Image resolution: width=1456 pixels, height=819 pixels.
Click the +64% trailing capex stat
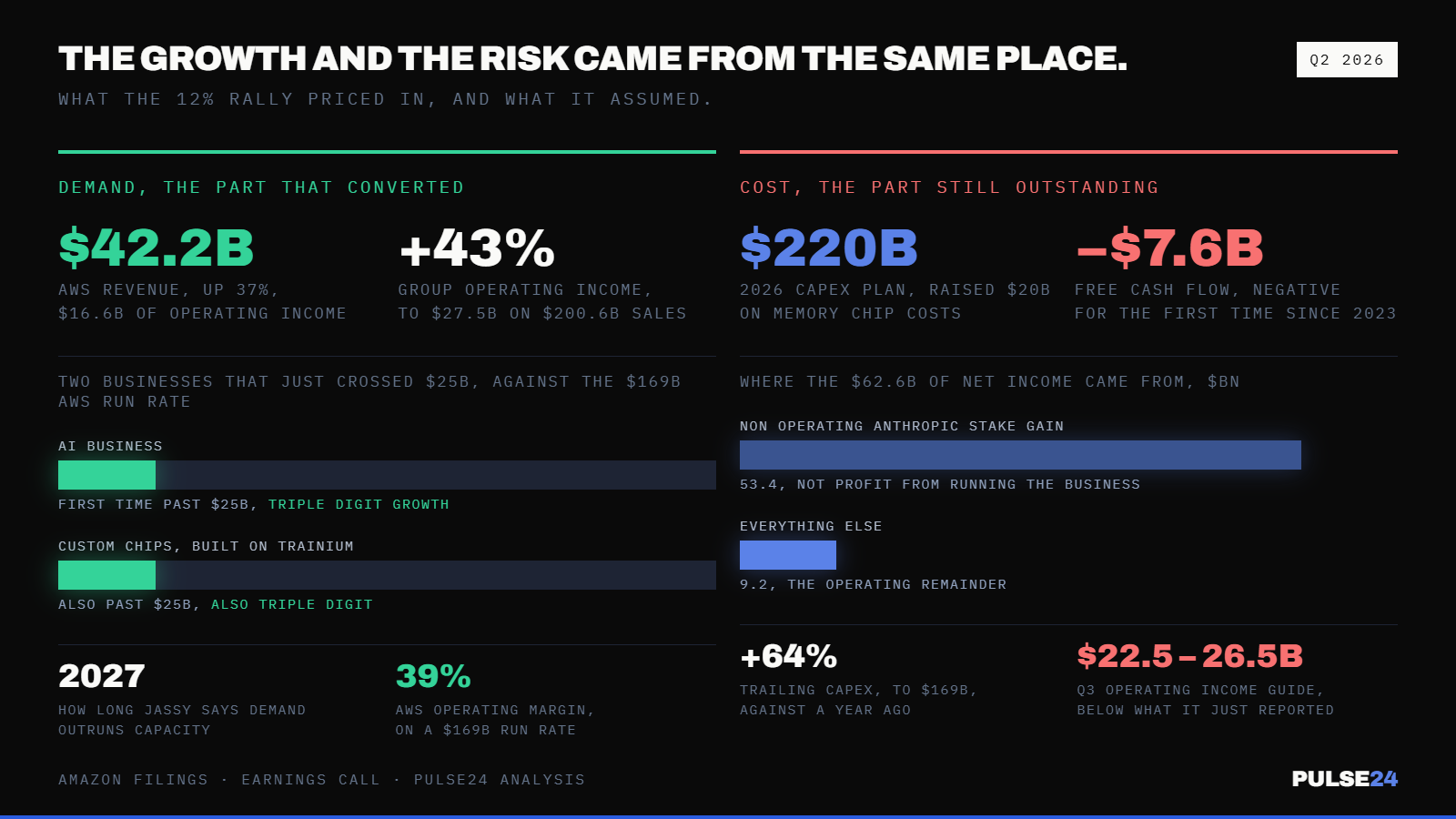789,656
